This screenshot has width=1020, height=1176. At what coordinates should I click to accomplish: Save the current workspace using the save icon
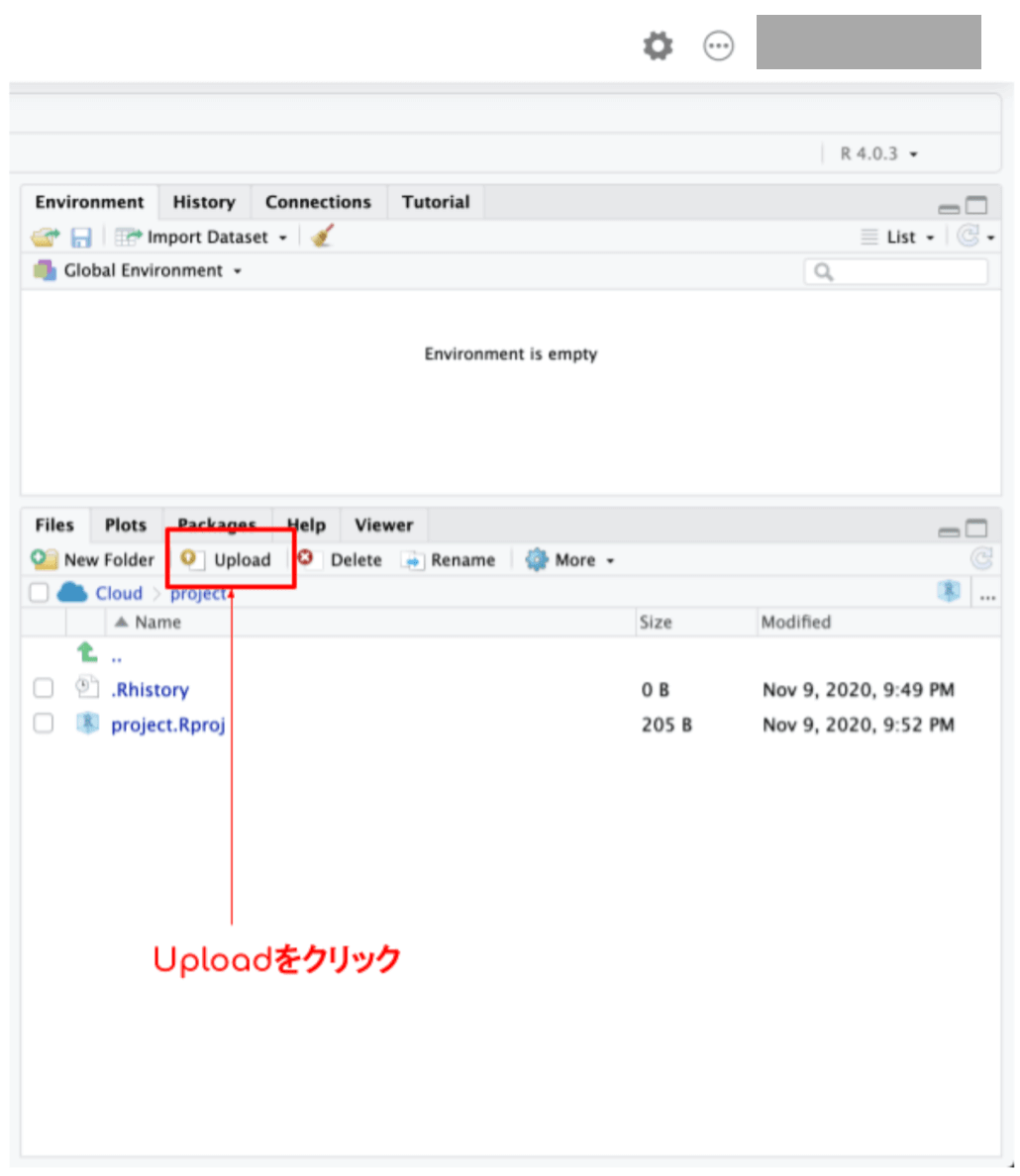[82, 237]
